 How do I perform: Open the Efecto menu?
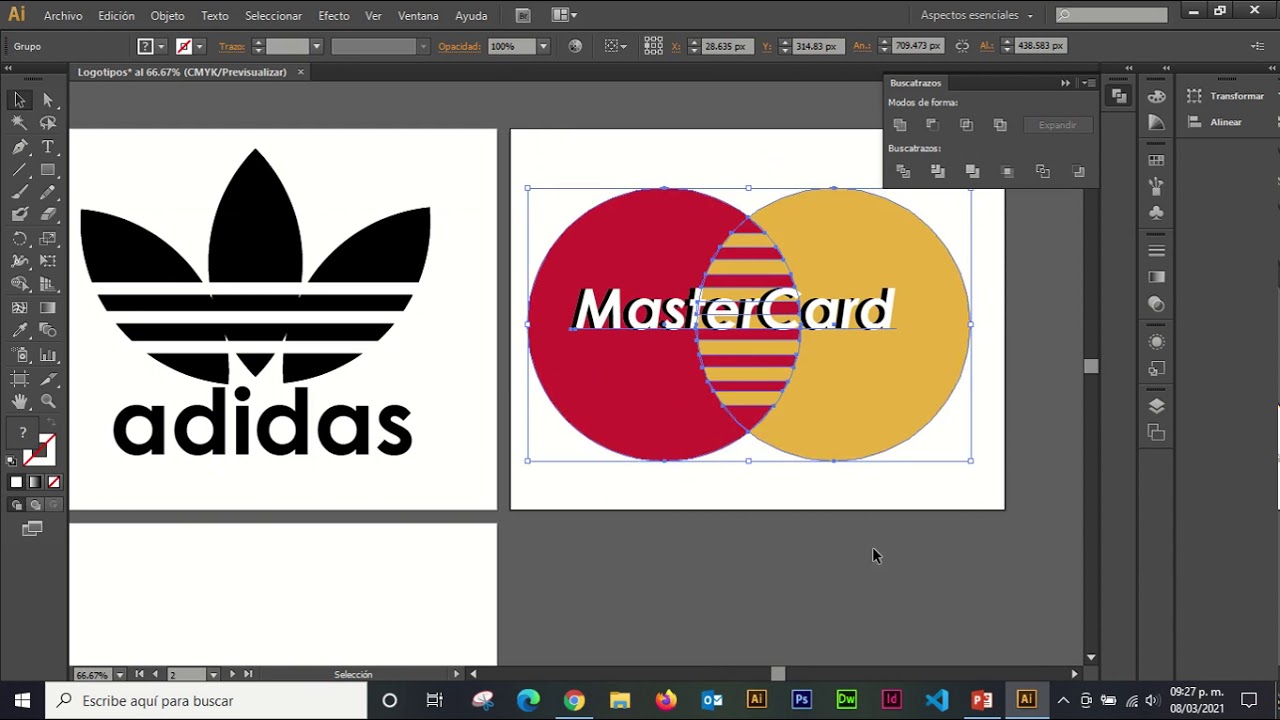click(x=333, y=15)
